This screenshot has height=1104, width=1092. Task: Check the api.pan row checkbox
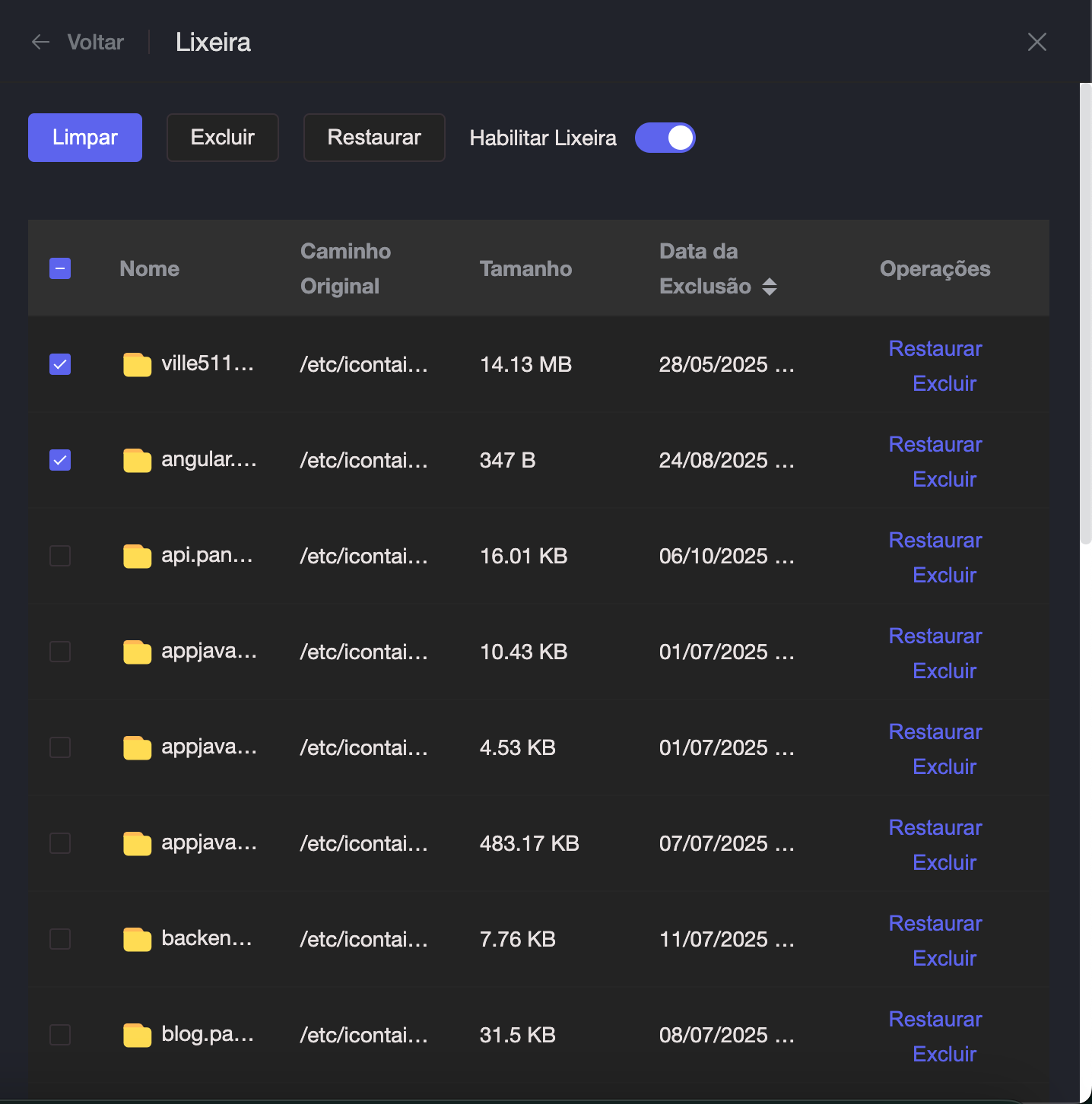coord(60,556)
